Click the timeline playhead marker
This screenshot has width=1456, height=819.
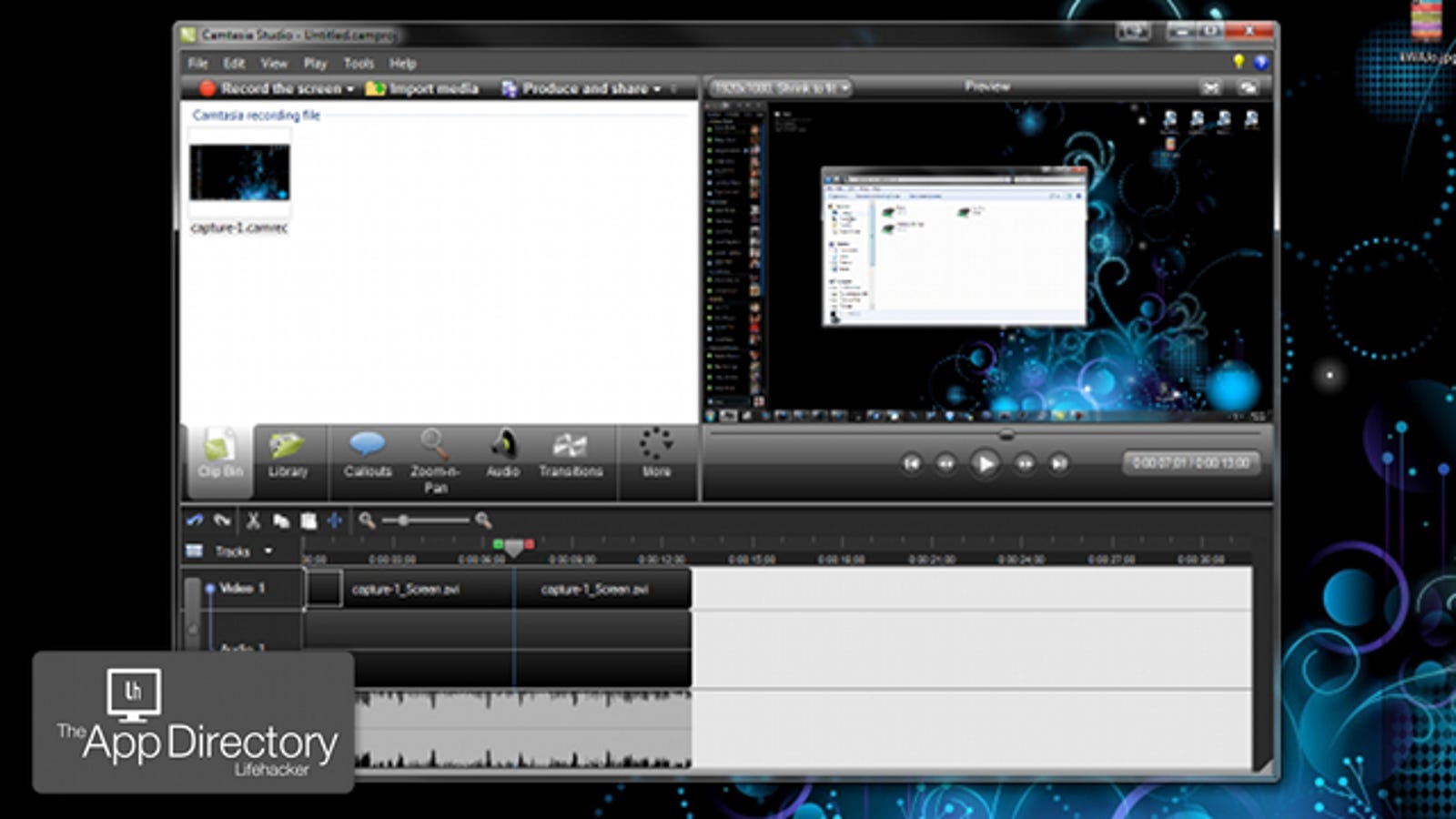[514, 548]
